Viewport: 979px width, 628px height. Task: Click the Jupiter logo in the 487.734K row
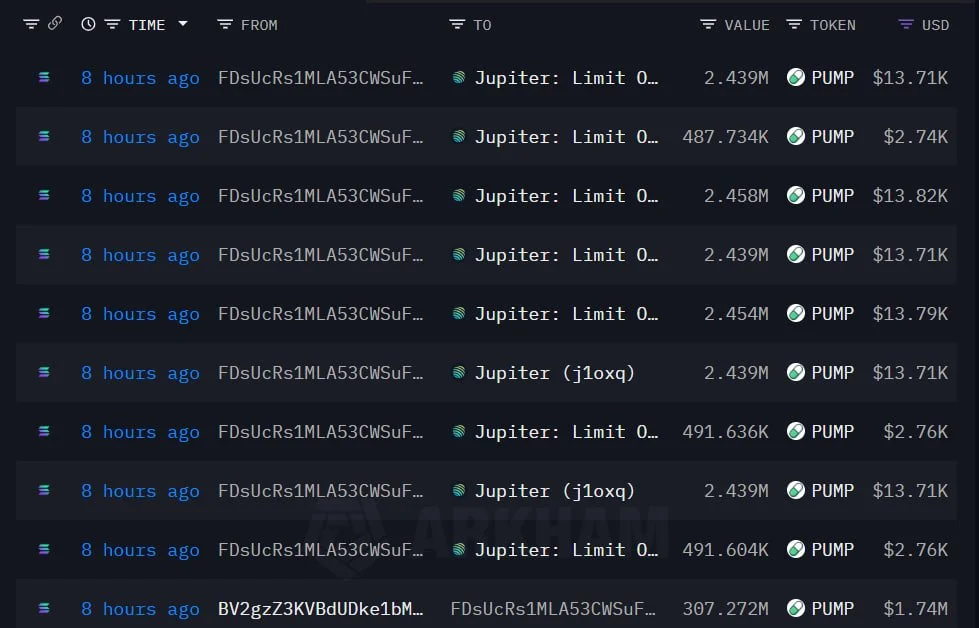[459, 136]
